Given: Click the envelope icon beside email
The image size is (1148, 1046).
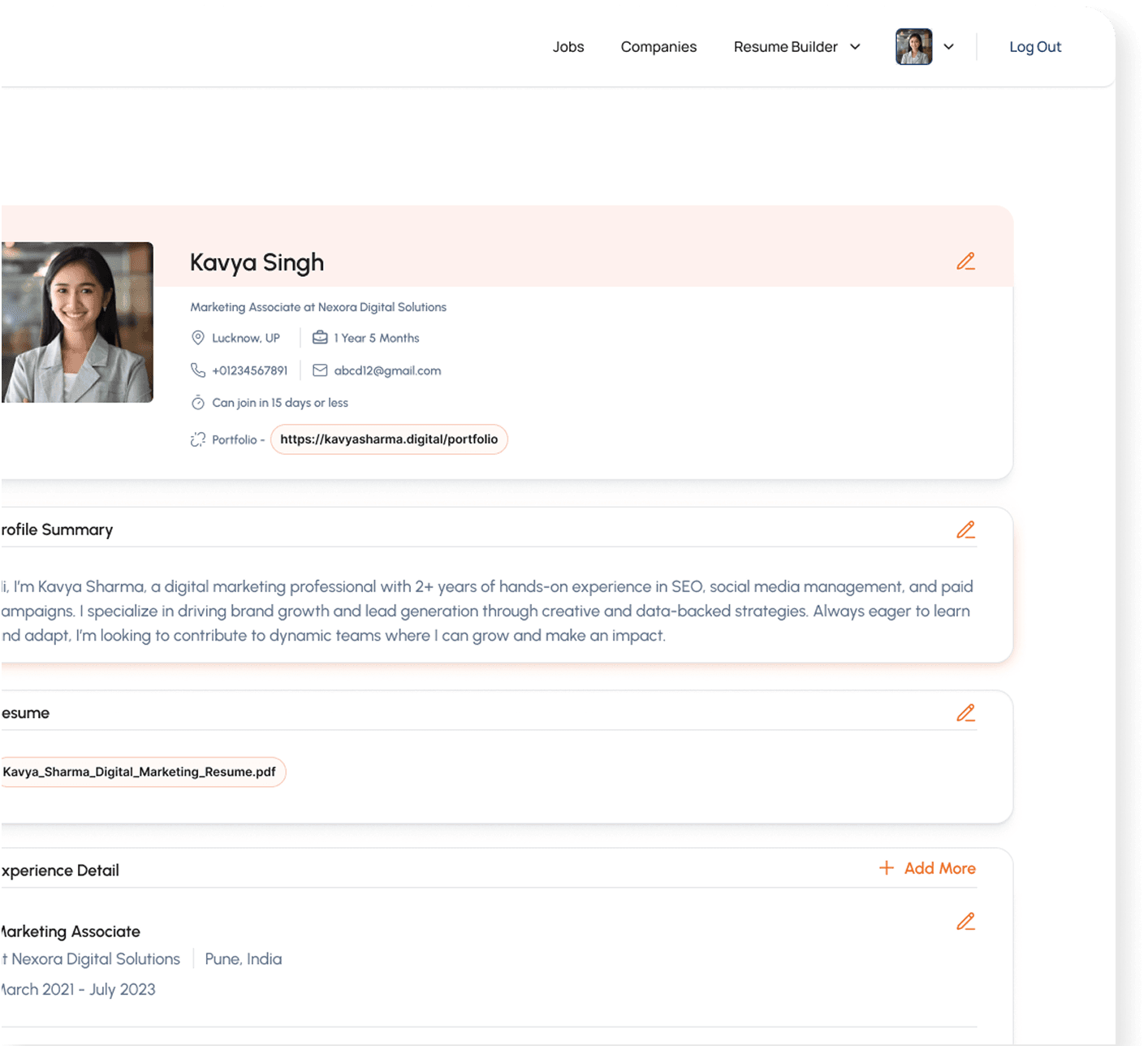Looking at the screenshot, I should point(320,370).
